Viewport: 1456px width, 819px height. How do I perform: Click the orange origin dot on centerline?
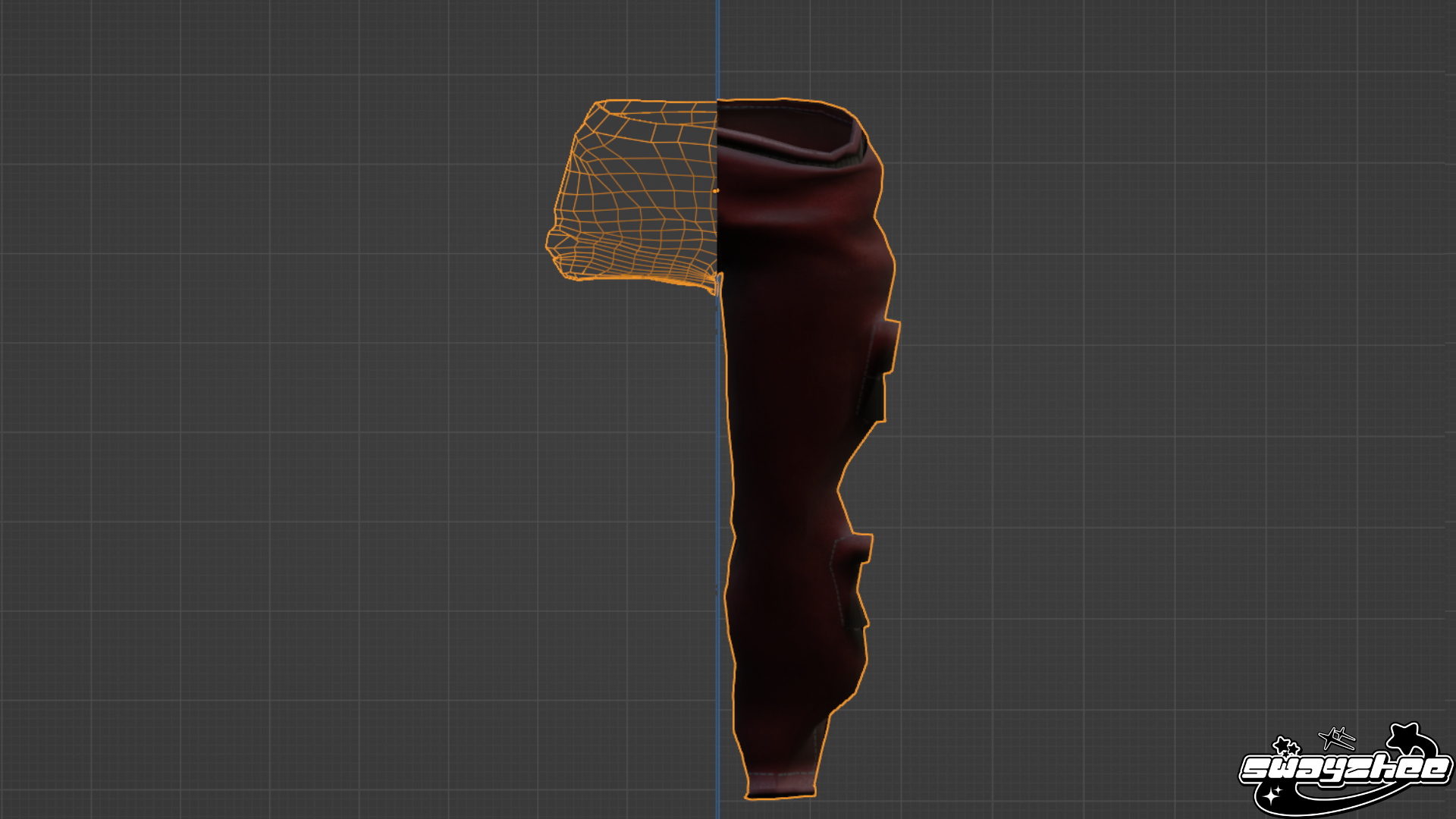click(715, 191)
